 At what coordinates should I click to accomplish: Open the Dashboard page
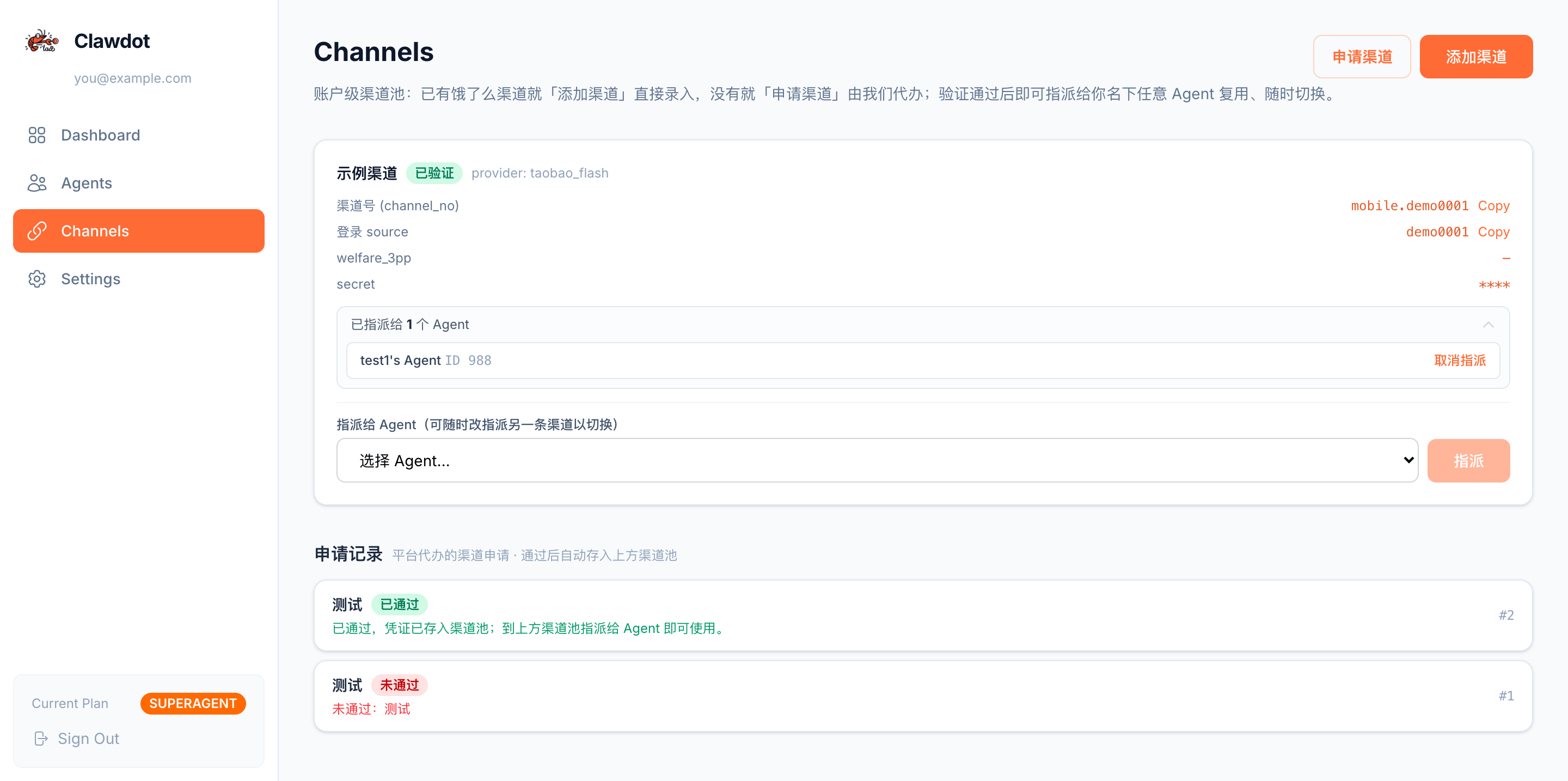tap(139, 135)
